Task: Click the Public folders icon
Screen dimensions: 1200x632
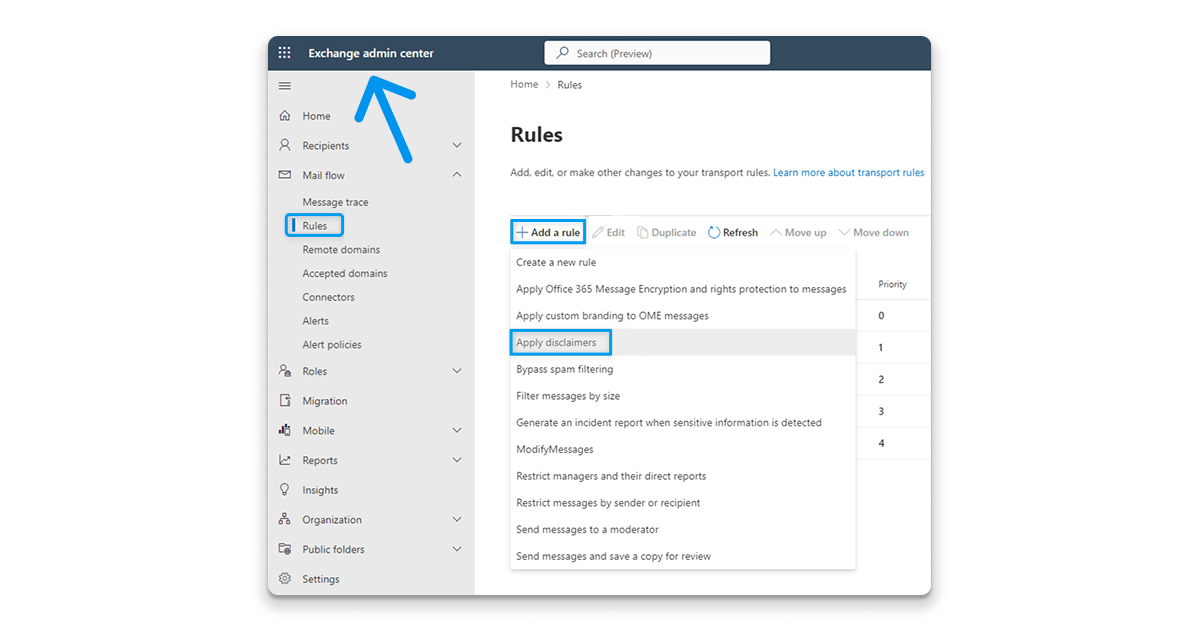Action: pyautogui.click(x=285, y=549)
